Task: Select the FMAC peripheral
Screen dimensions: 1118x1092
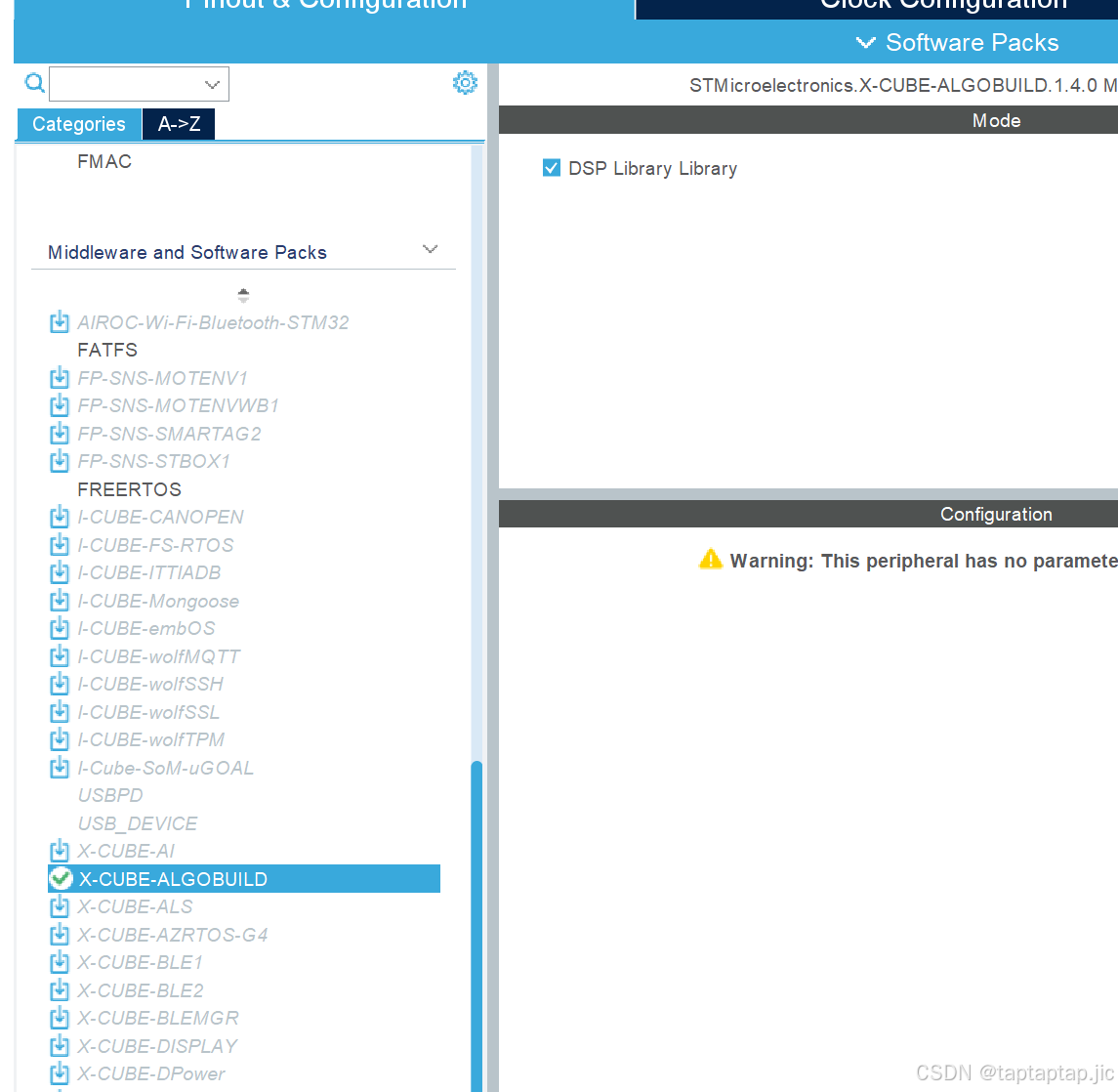Action: click(x=104, y=161)
